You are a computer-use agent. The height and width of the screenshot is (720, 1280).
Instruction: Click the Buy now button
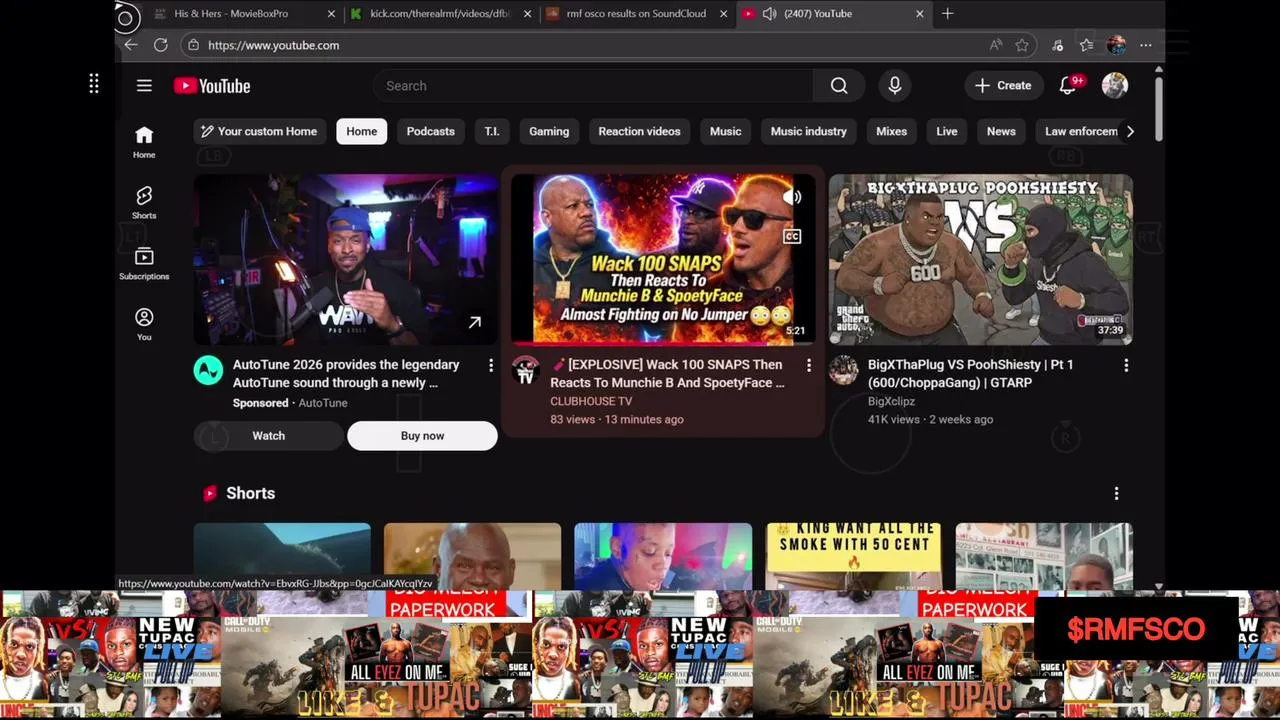pyautogui.click(x=422, y=436)
